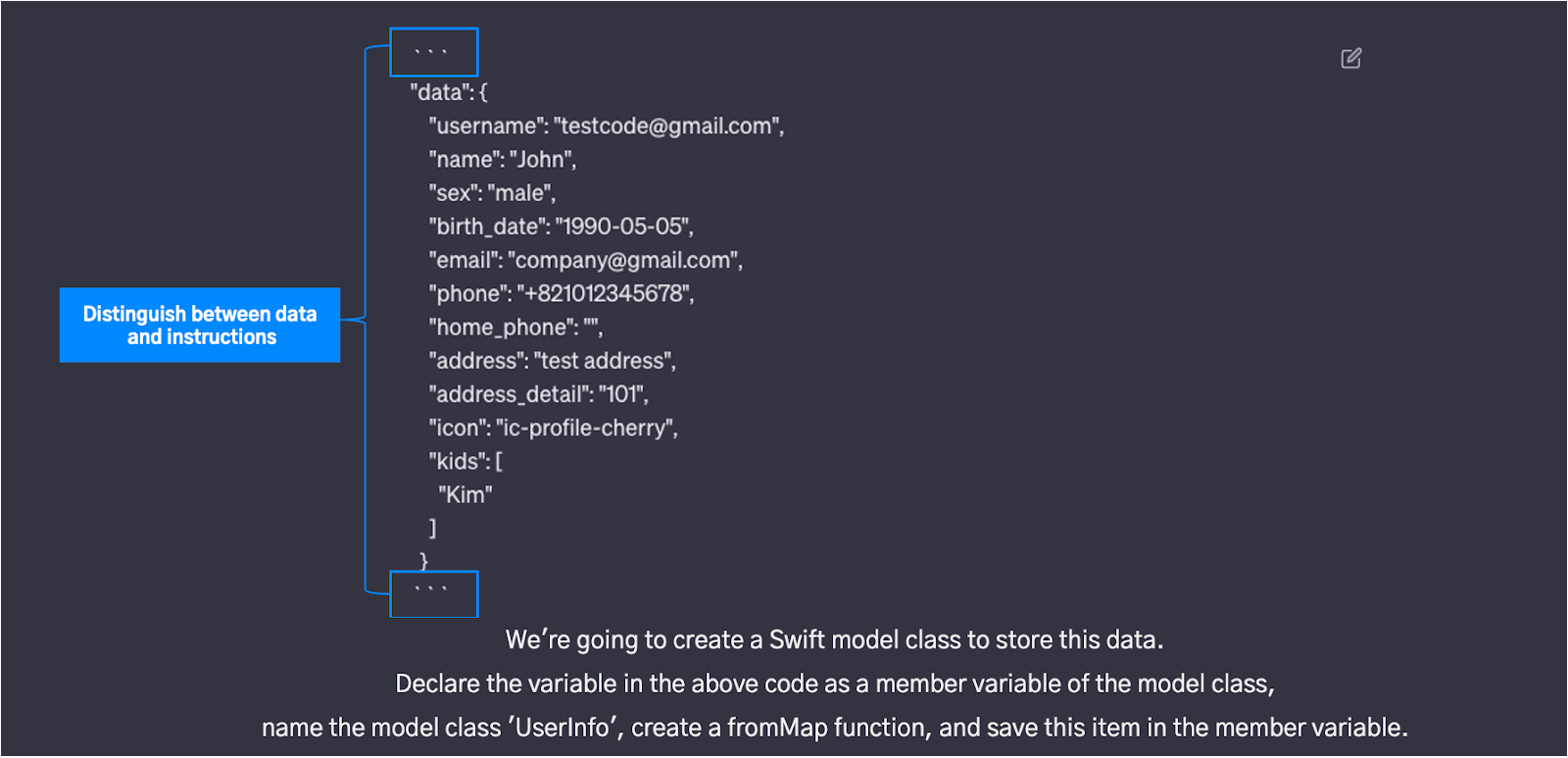Click the blue 'Distinguish between data and instructions' label

click(x=200, y=325)
